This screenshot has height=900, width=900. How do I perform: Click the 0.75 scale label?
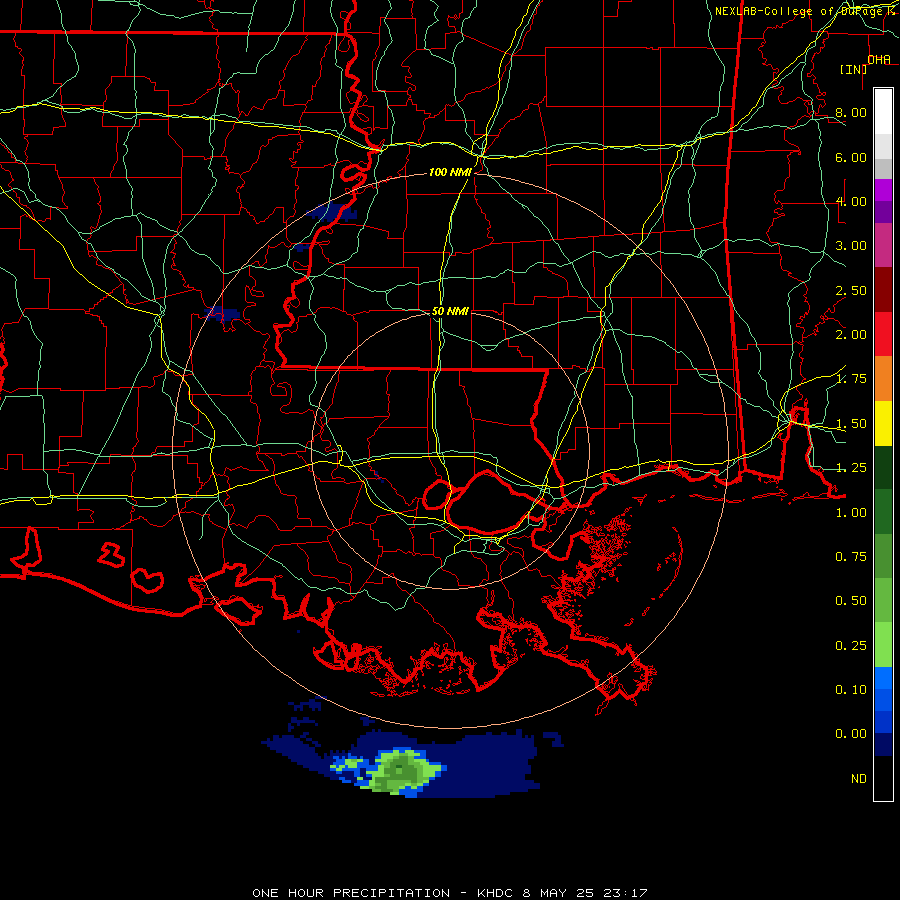click(x=851, y=557)
